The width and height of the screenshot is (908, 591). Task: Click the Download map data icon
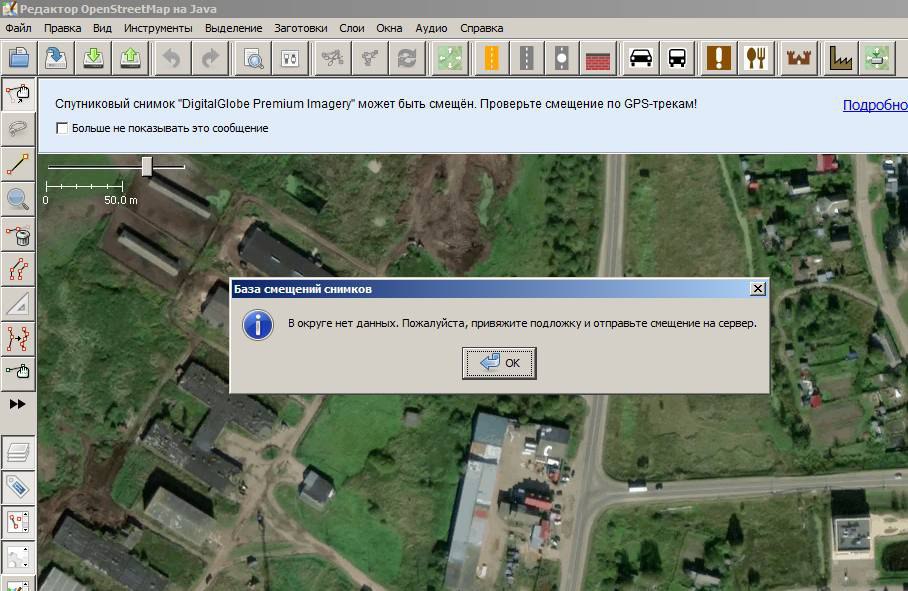coord(93,58)
